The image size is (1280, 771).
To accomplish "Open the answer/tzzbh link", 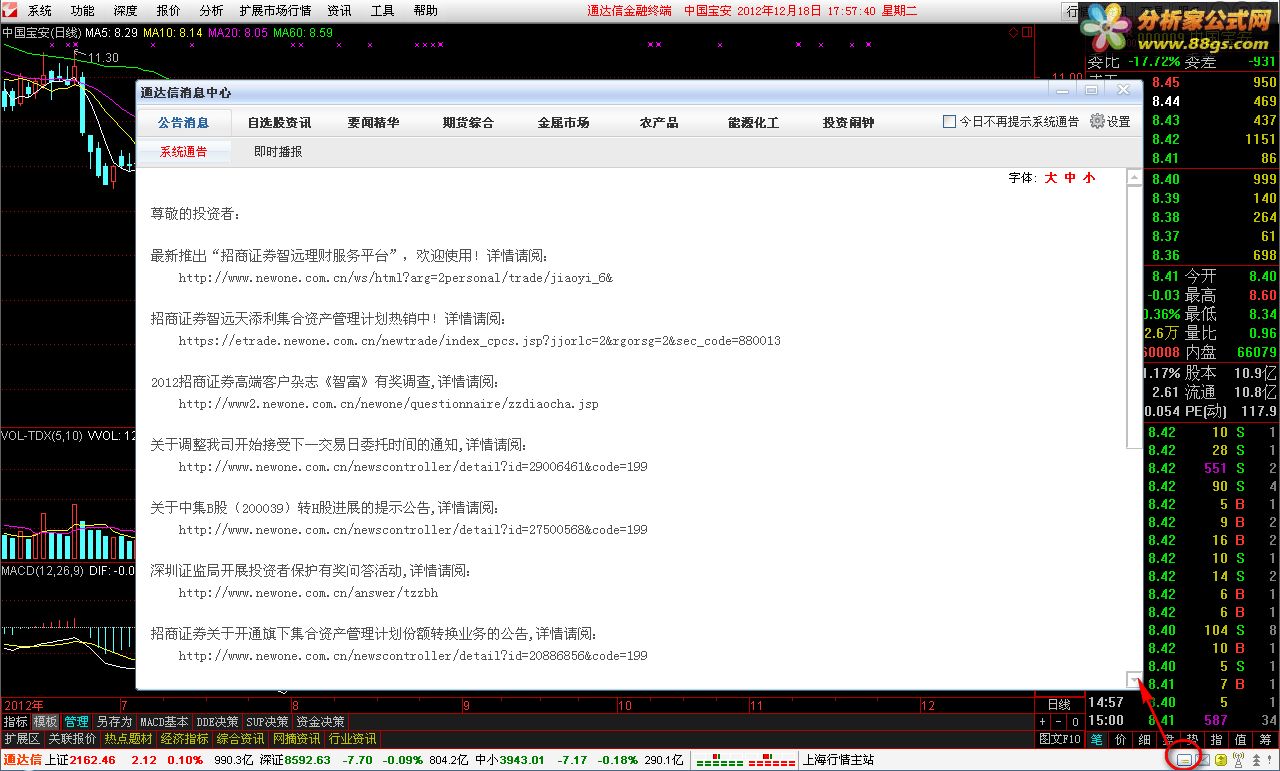I will [x=308, y=592].
